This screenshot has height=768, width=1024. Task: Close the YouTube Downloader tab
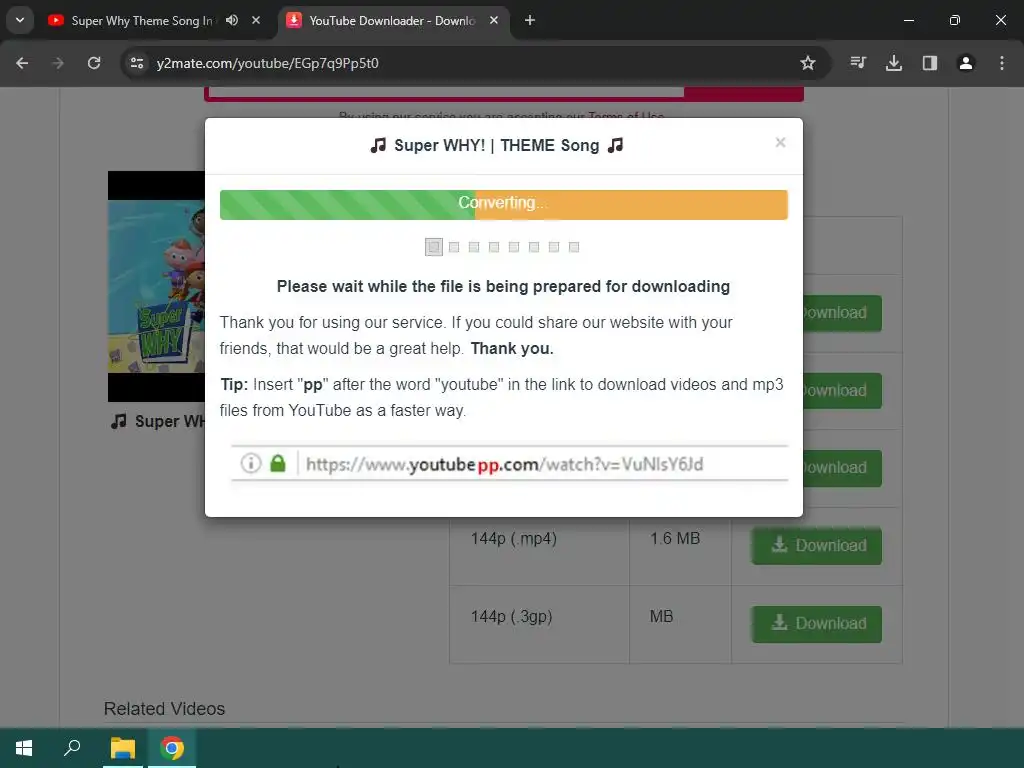494,20
